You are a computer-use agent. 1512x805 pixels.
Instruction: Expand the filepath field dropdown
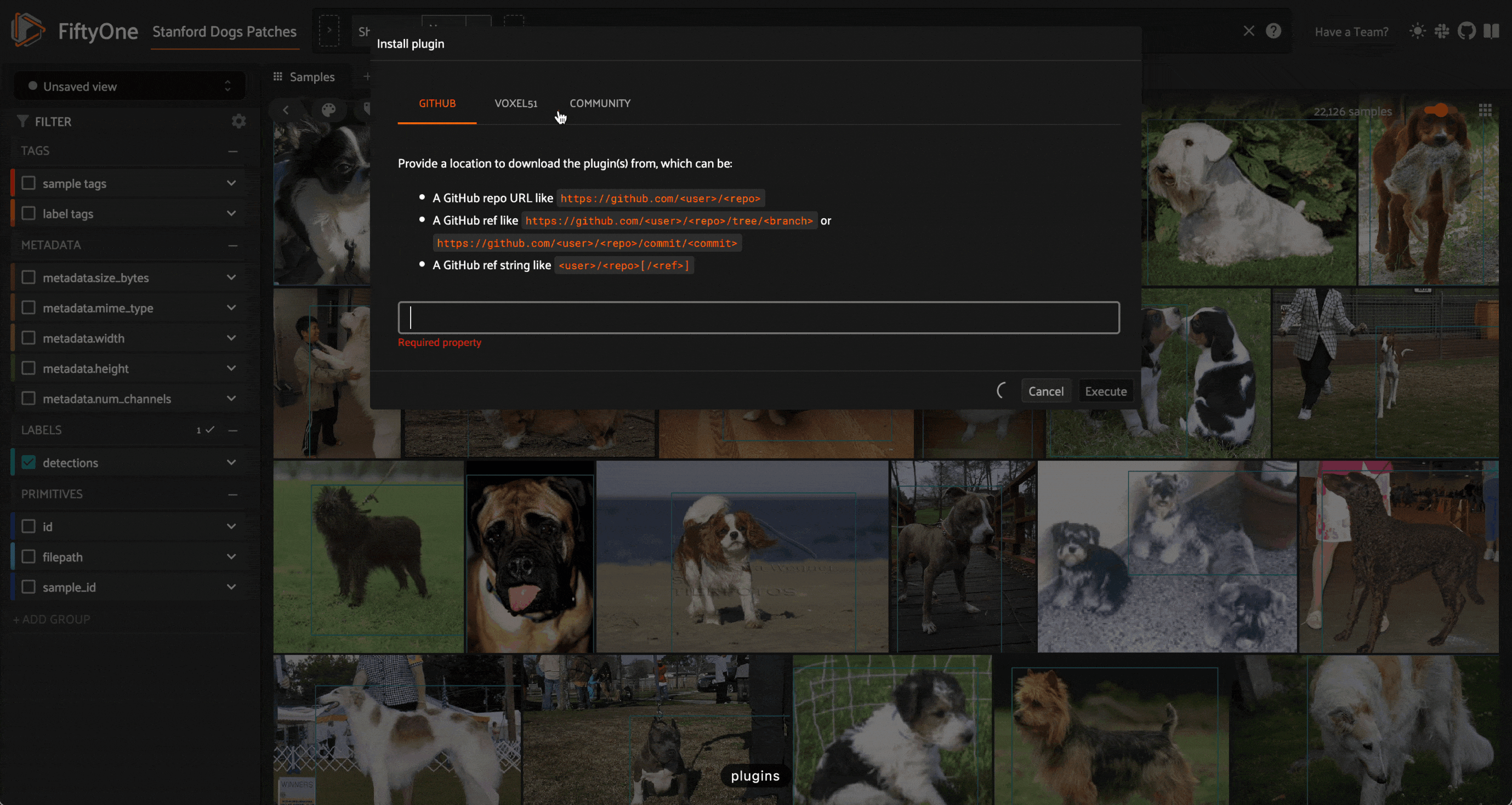click(231, 557)
